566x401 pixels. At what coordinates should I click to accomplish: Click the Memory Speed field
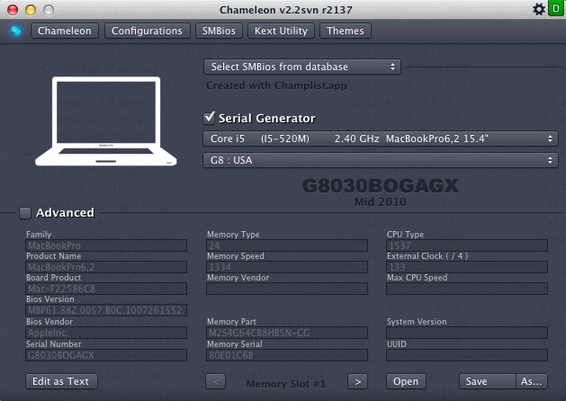click(287, 267)
